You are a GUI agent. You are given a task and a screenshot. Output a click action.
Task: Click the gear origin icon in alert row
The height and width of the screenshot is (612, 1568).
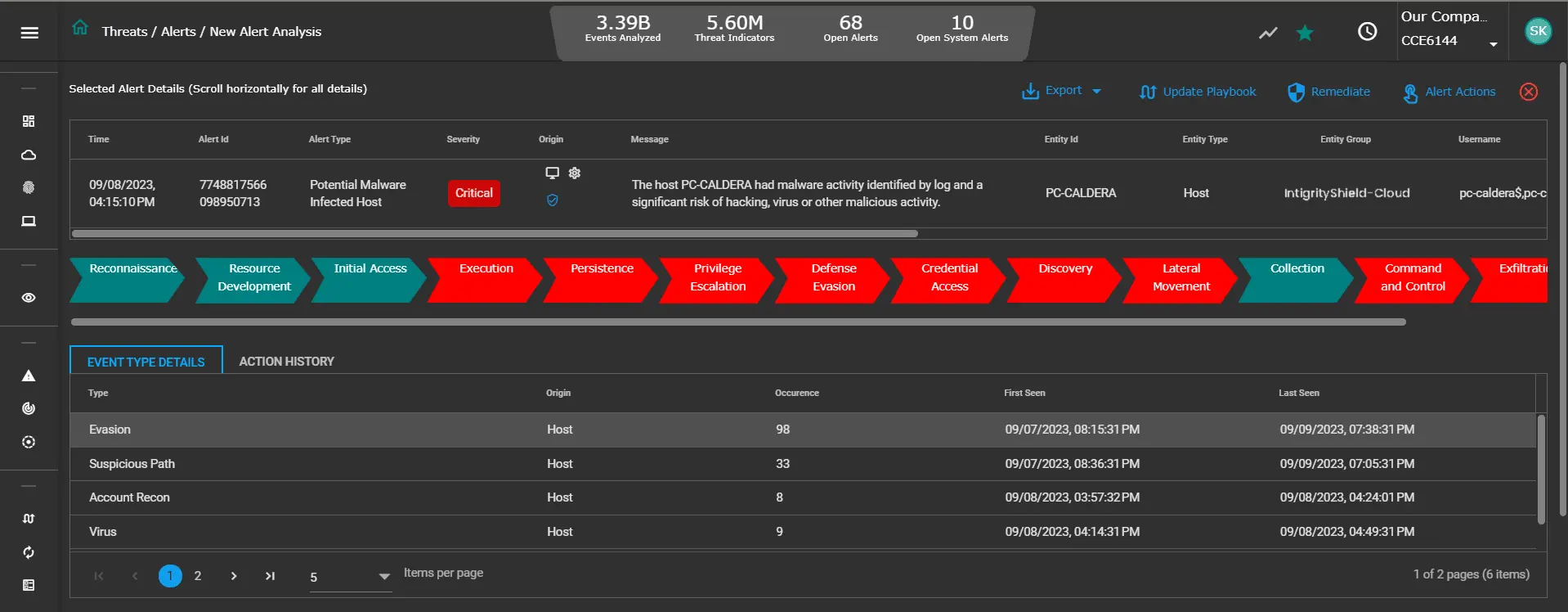click(x=575, y=173)
